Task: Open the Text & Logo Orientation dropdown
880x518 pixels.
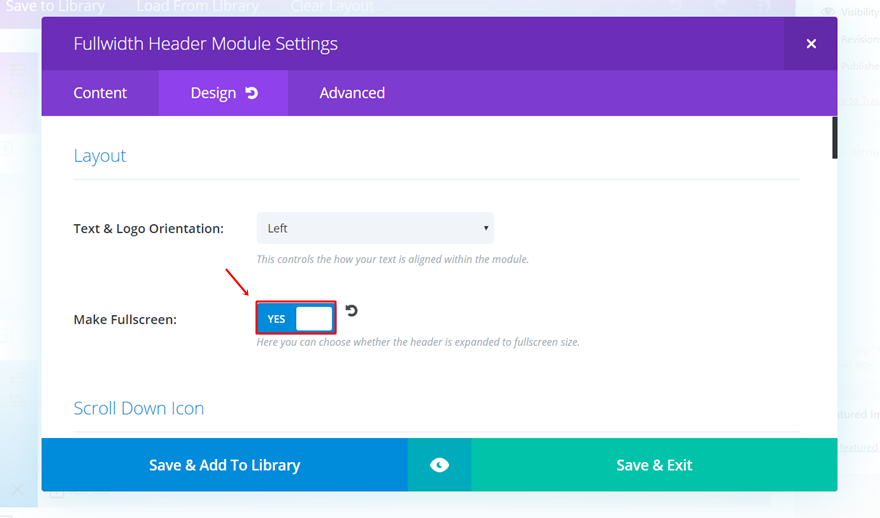Action: coord(375,228)
